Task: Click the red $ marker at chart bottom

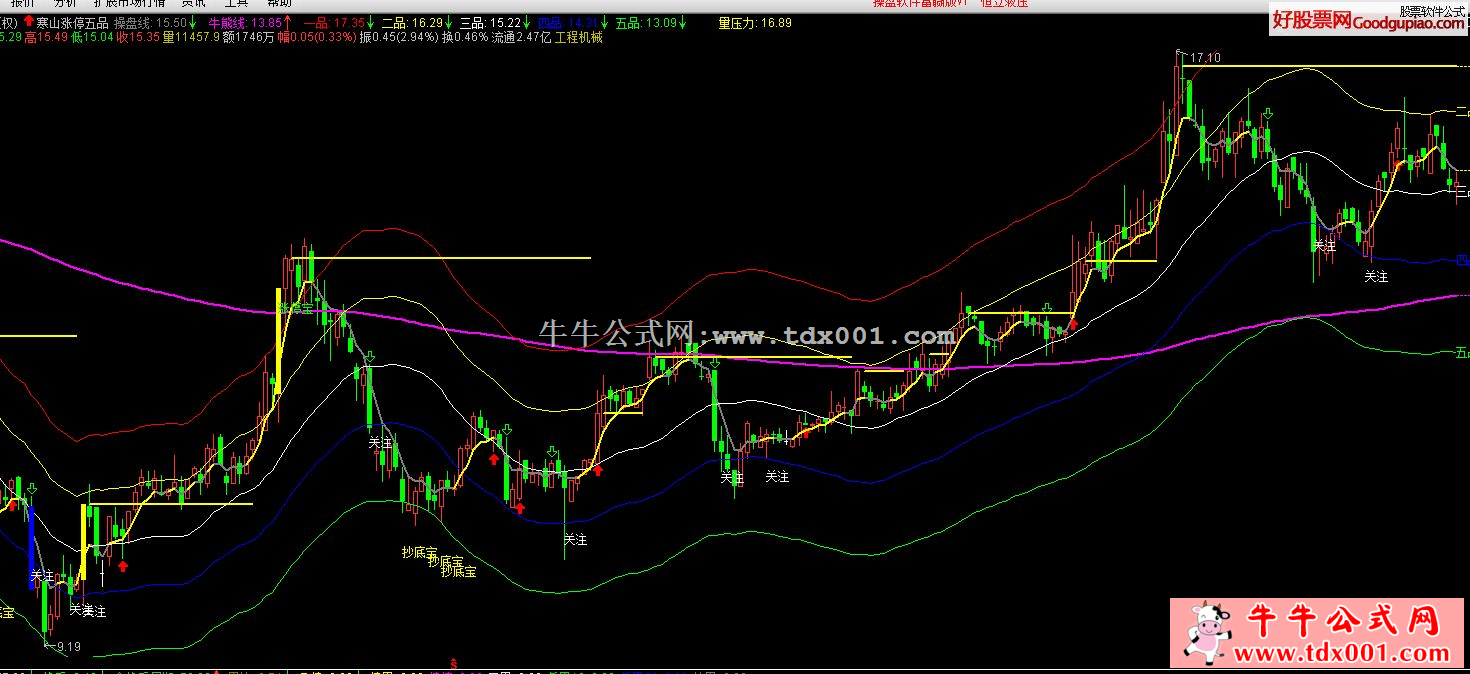Action: (x=455, y=662)
